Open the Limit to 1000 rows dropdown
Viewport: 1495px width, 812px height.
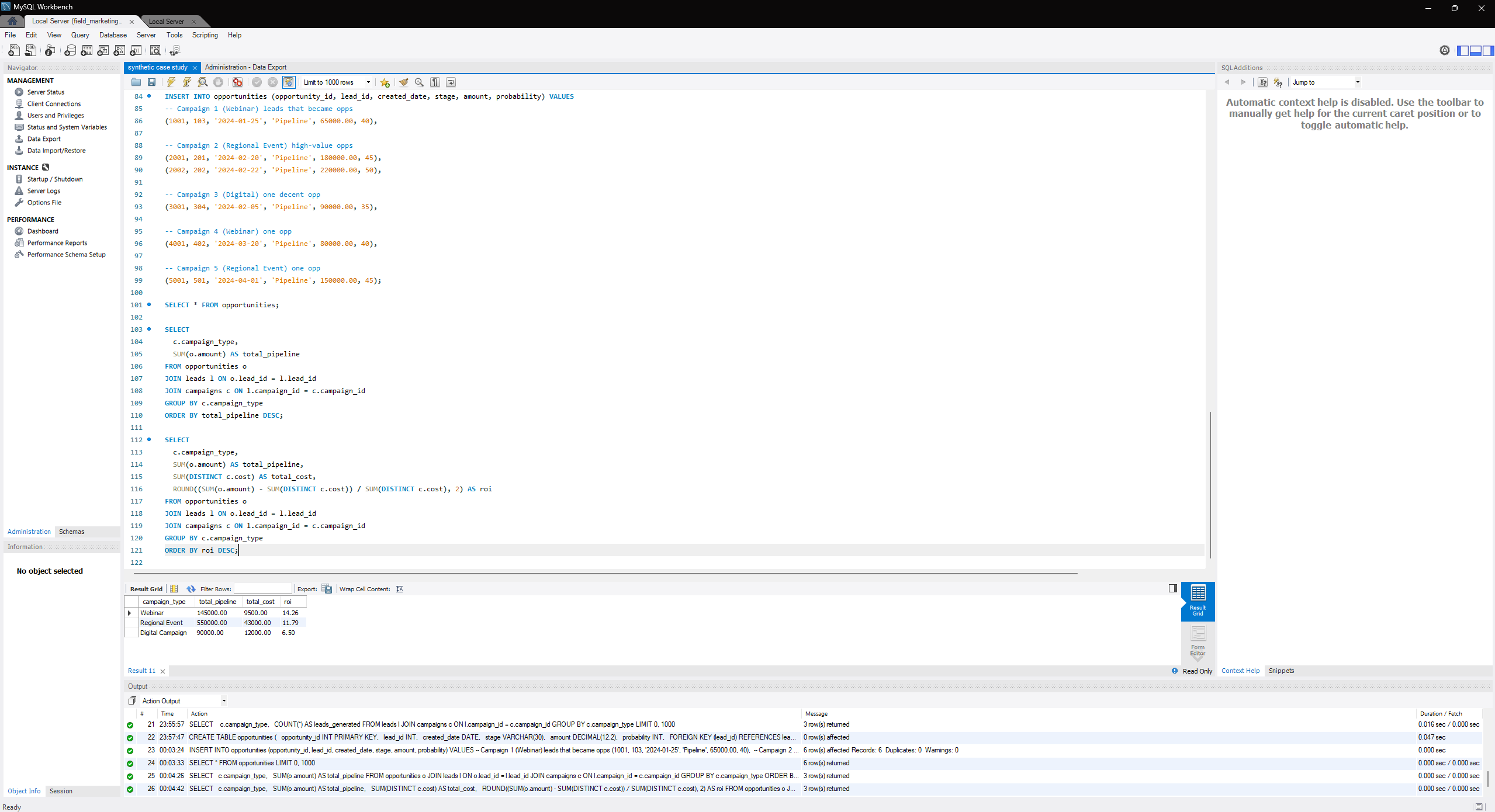tap(368, 82)
